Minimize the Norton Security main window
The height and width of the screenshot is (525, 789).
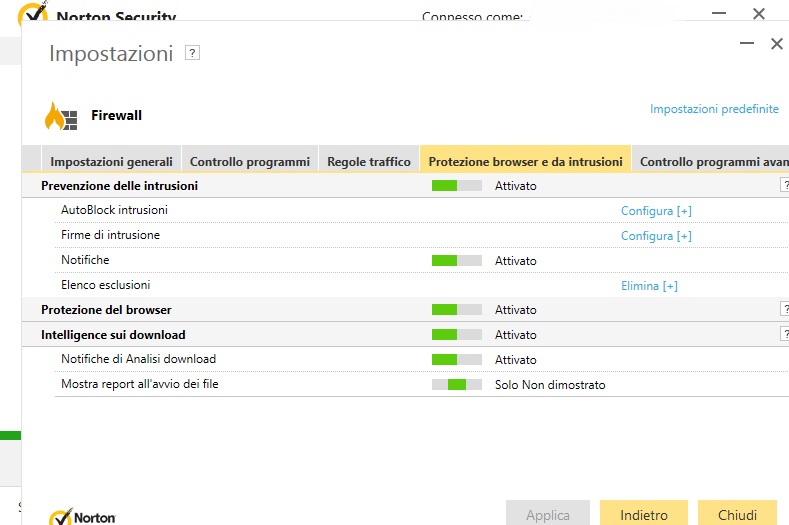pos(719,14)
